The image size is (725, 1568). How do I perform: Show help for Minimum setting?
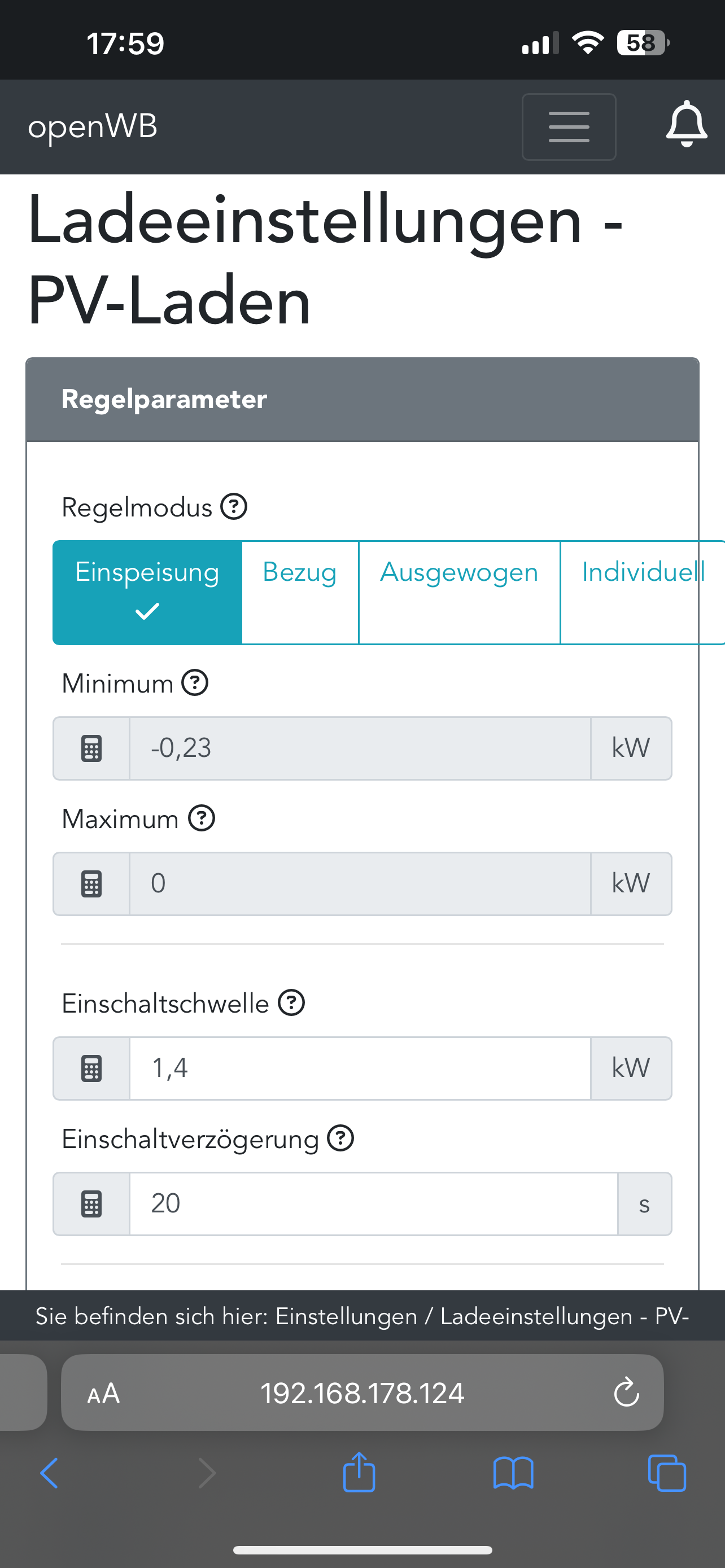click(x=195, y=682)
